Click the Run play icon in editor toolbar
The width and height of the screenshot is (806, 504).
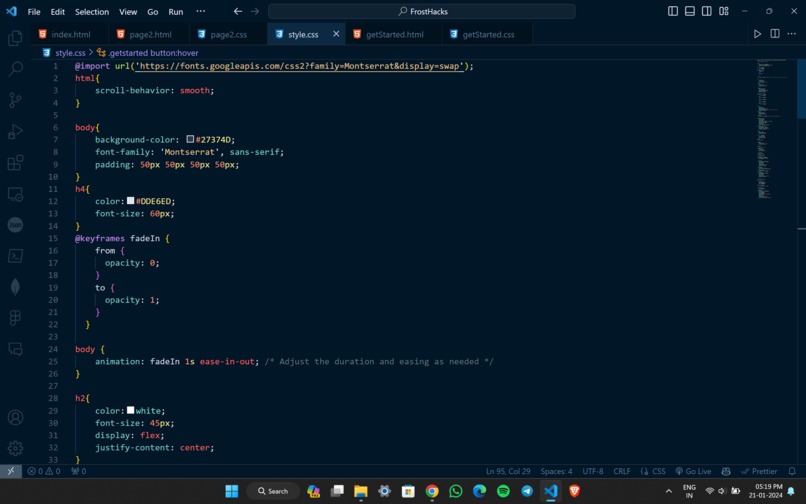click(757, 34)
